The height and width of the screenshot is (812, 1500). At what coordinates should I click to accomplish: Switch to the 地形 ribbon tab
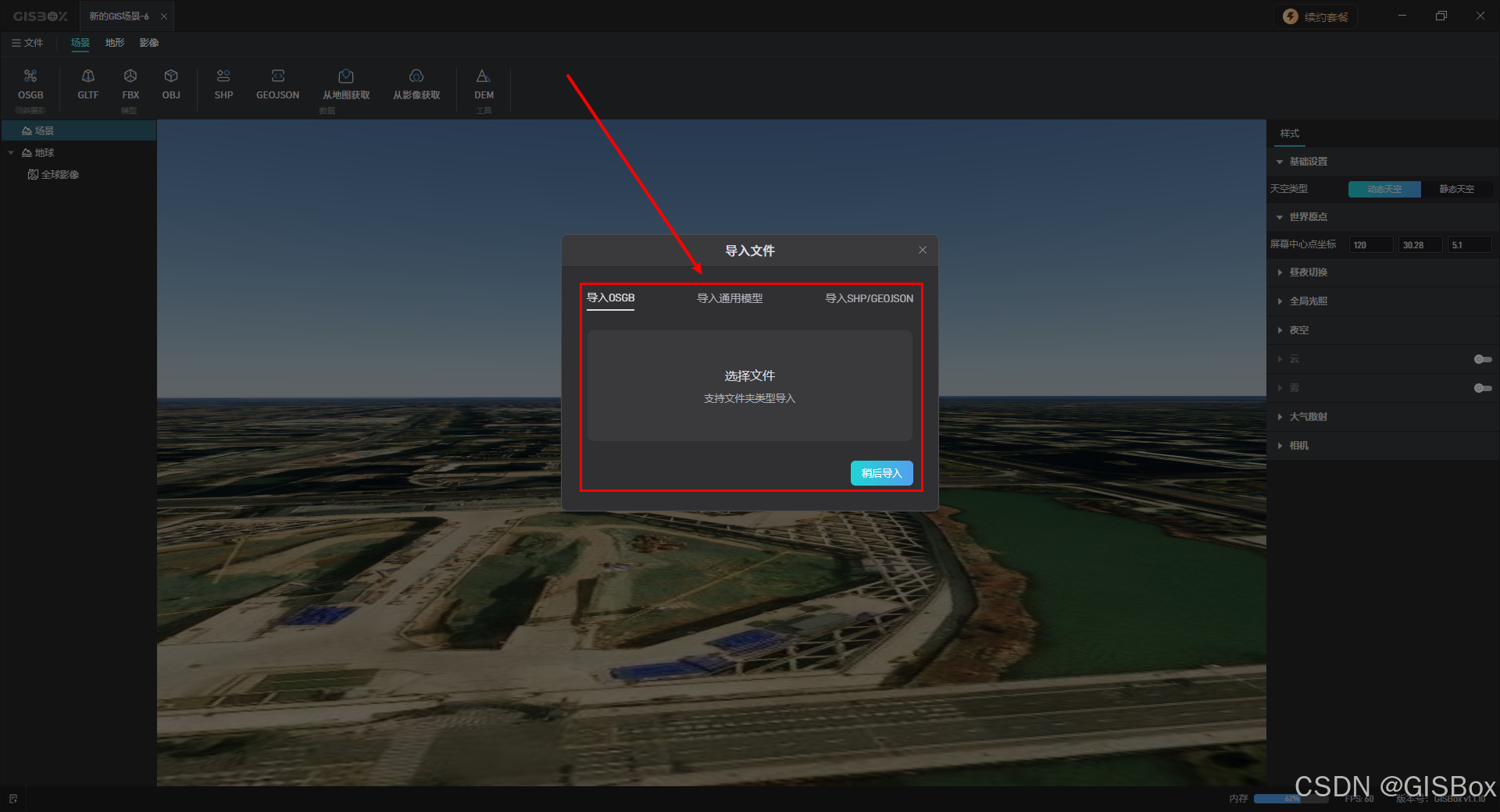coord(115,43)
